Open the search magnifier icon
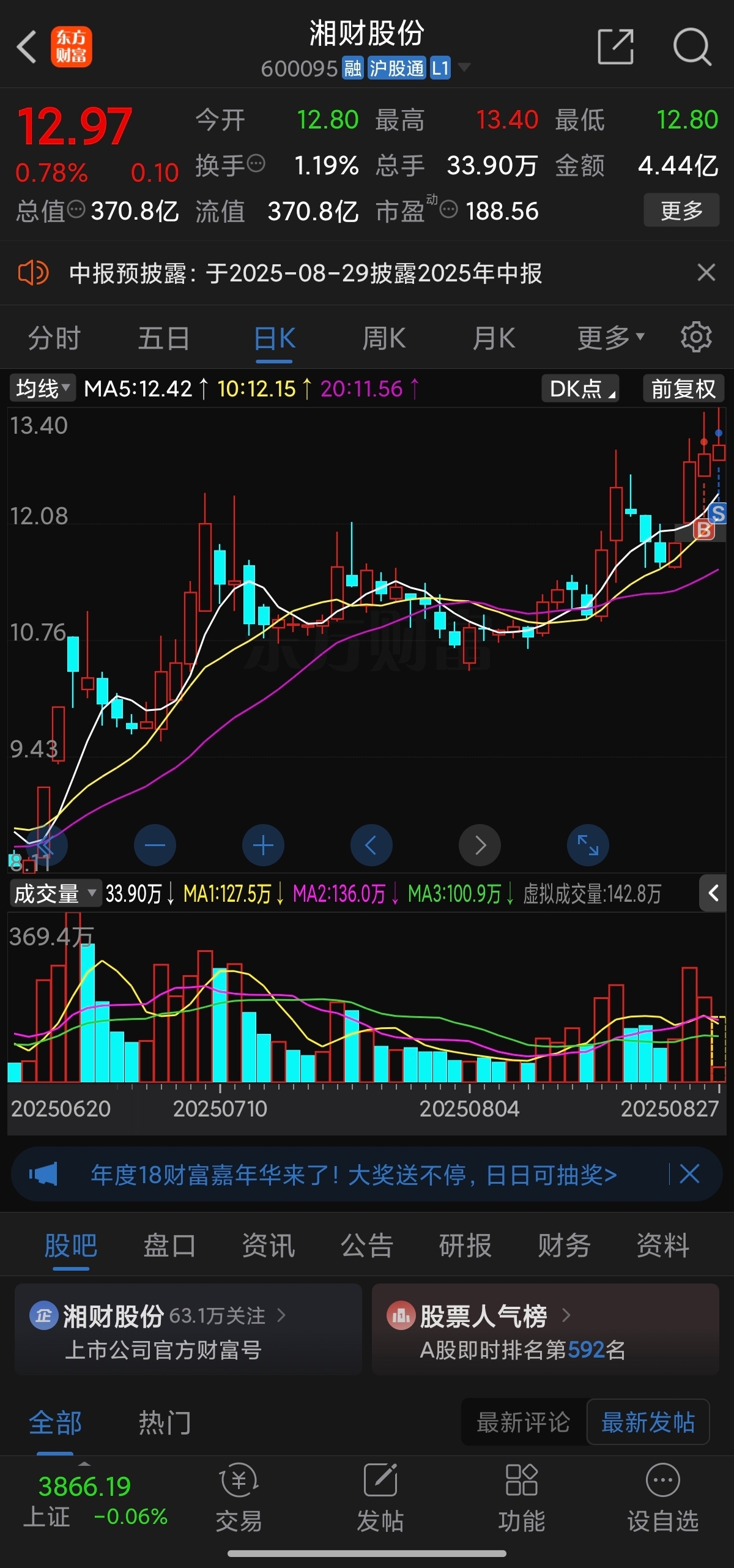The width and height of the screenshot is (734, 1568). [x=692, y=46]
